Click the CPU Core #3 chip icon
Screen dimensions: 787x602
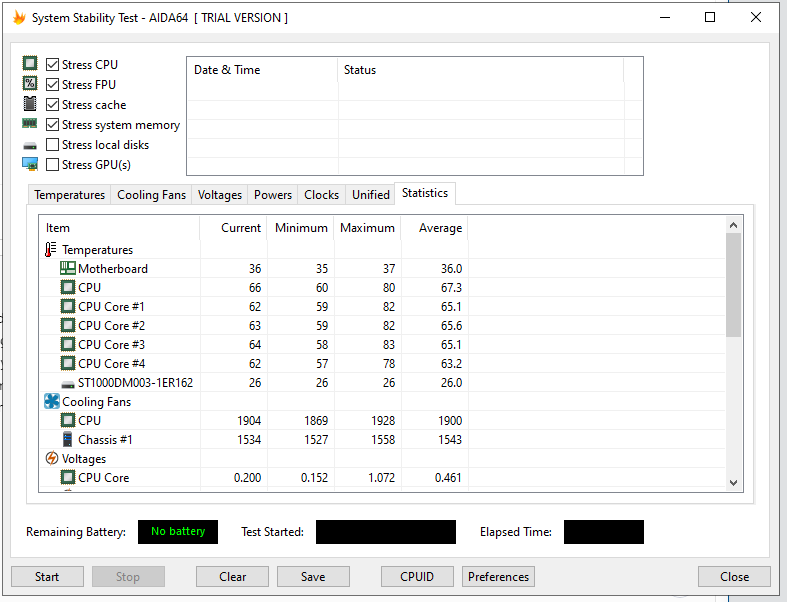68,344
